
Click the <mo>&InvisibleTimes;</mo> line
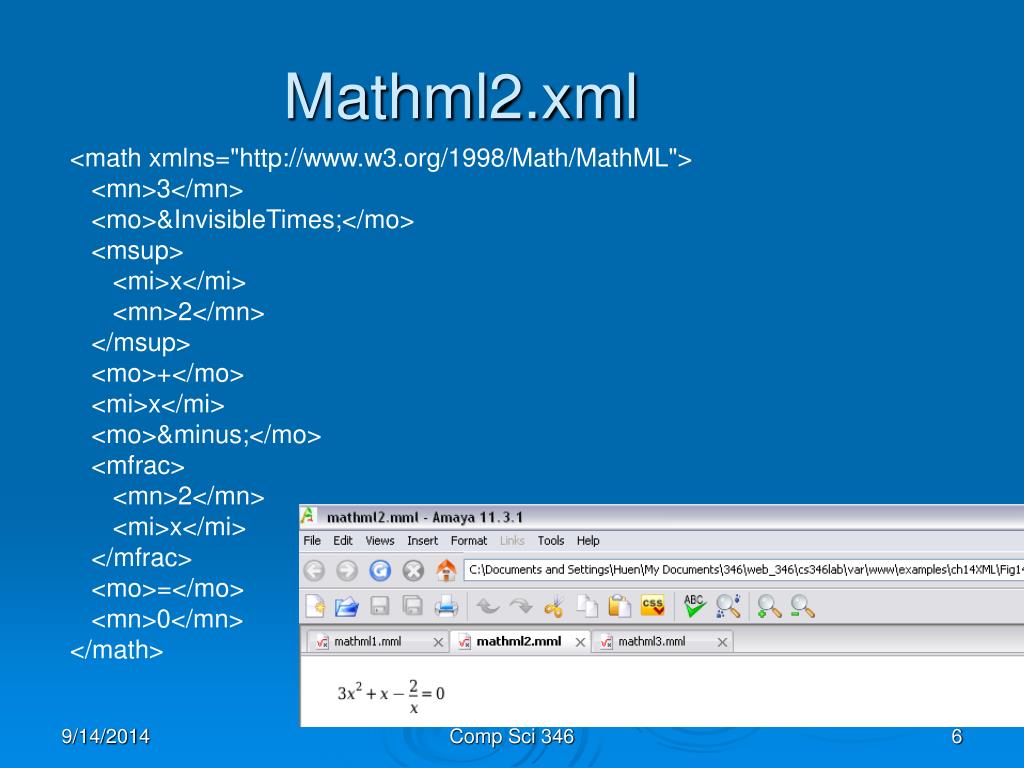point(253,220)
